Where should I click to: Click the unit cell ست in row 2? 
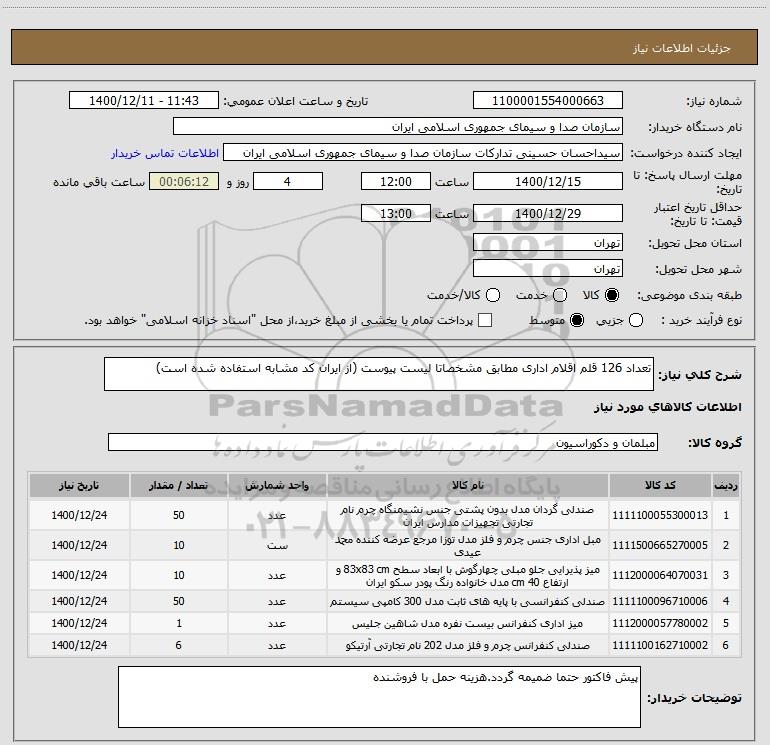pyautogui.click(x=277, y=546)
